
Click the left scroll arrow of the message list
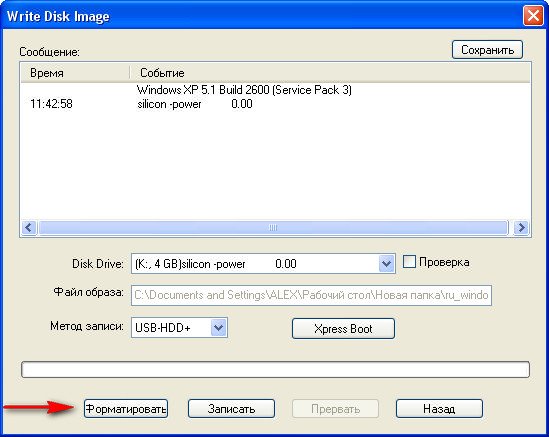29,228
